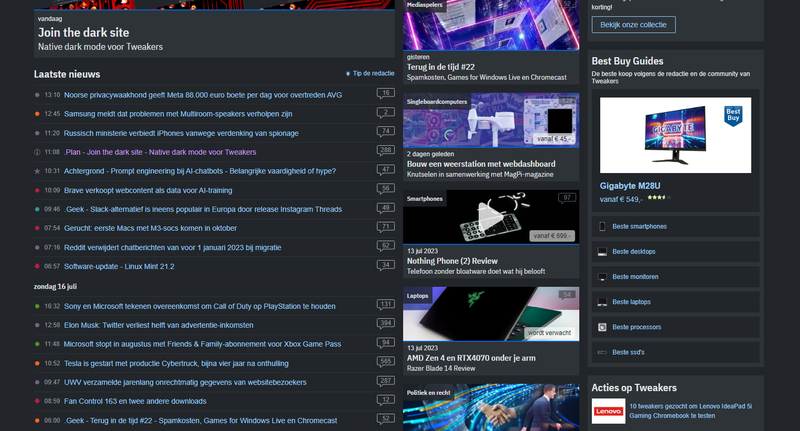
Task: Click the Tip de redactie link
Action: click(370, 73)
